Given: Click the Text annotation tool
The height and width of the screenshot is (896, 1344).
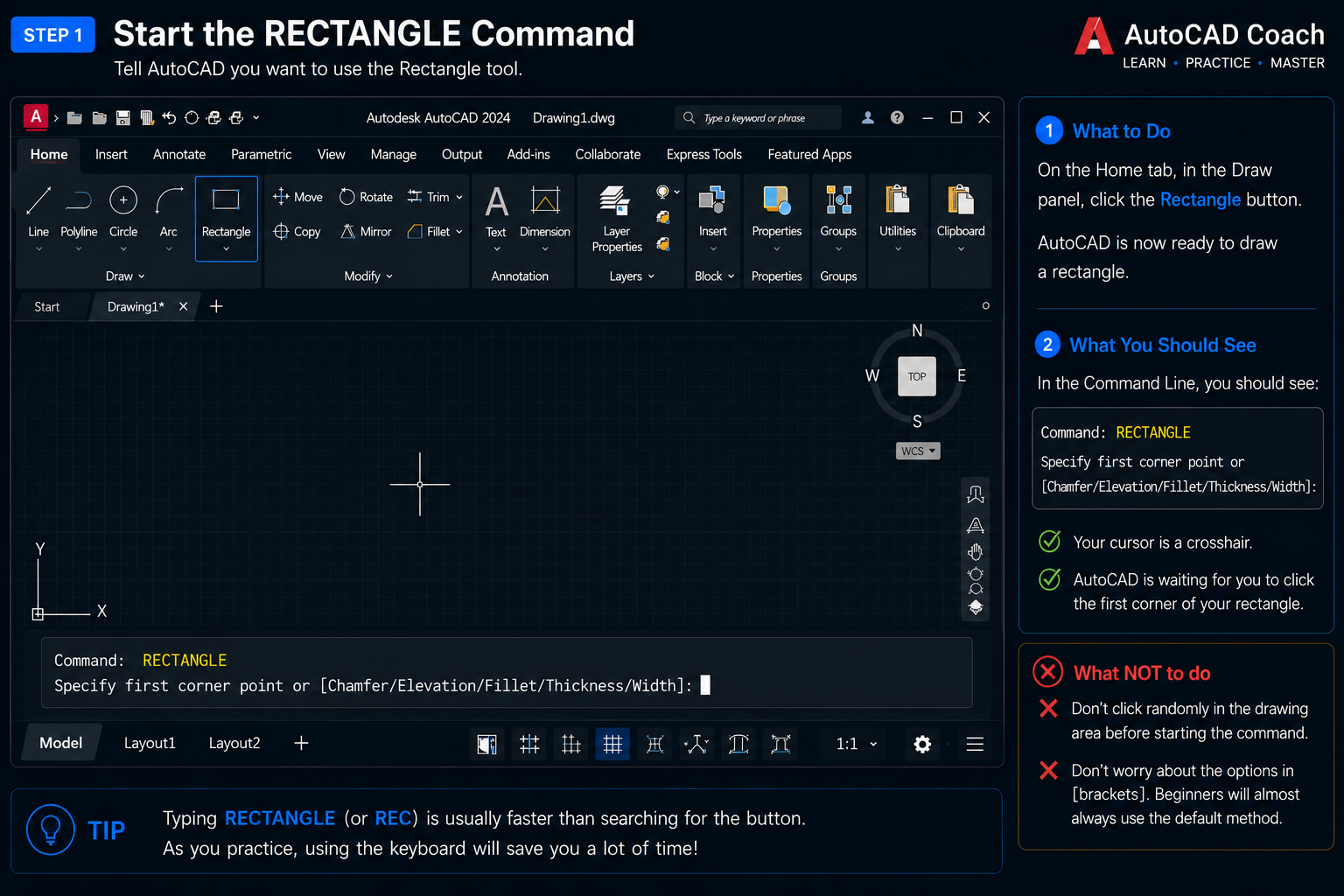Looking at the screenshot, I should (x=496, y=211).
